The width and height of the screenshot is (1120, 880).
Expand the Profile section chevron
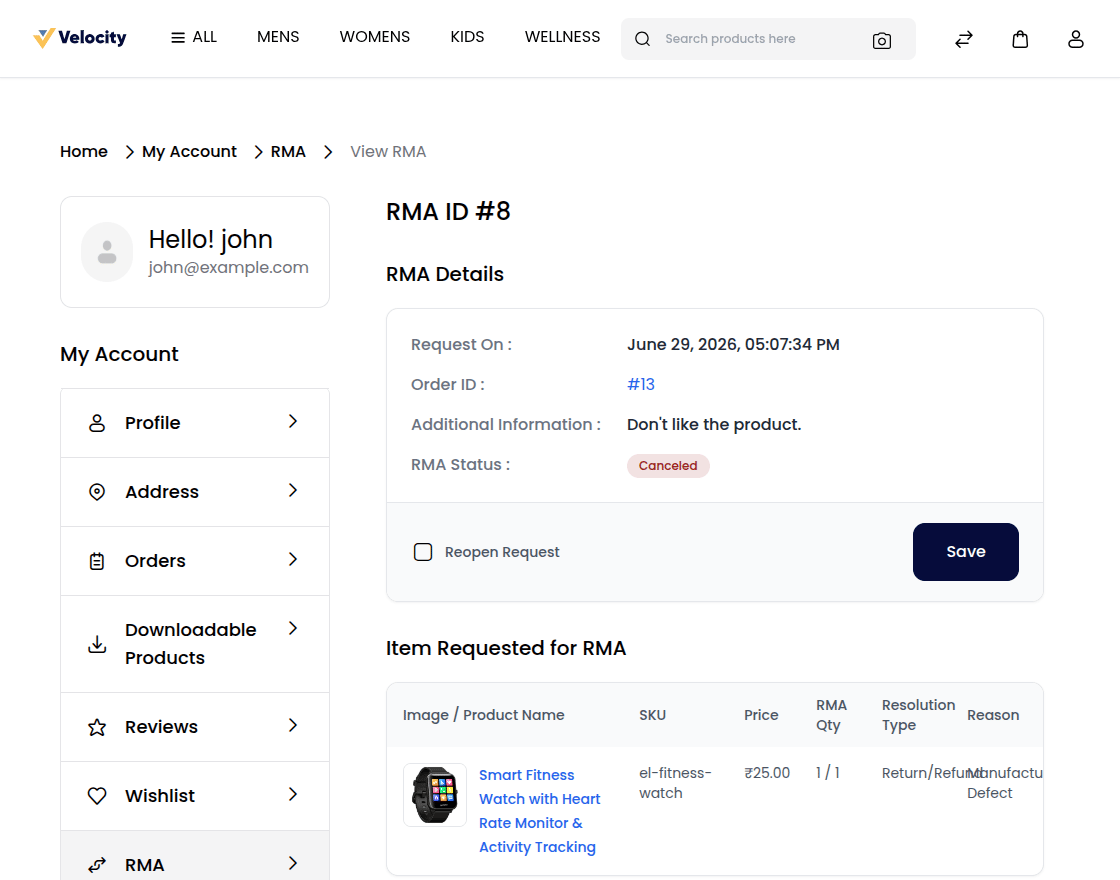pos(293,421)
